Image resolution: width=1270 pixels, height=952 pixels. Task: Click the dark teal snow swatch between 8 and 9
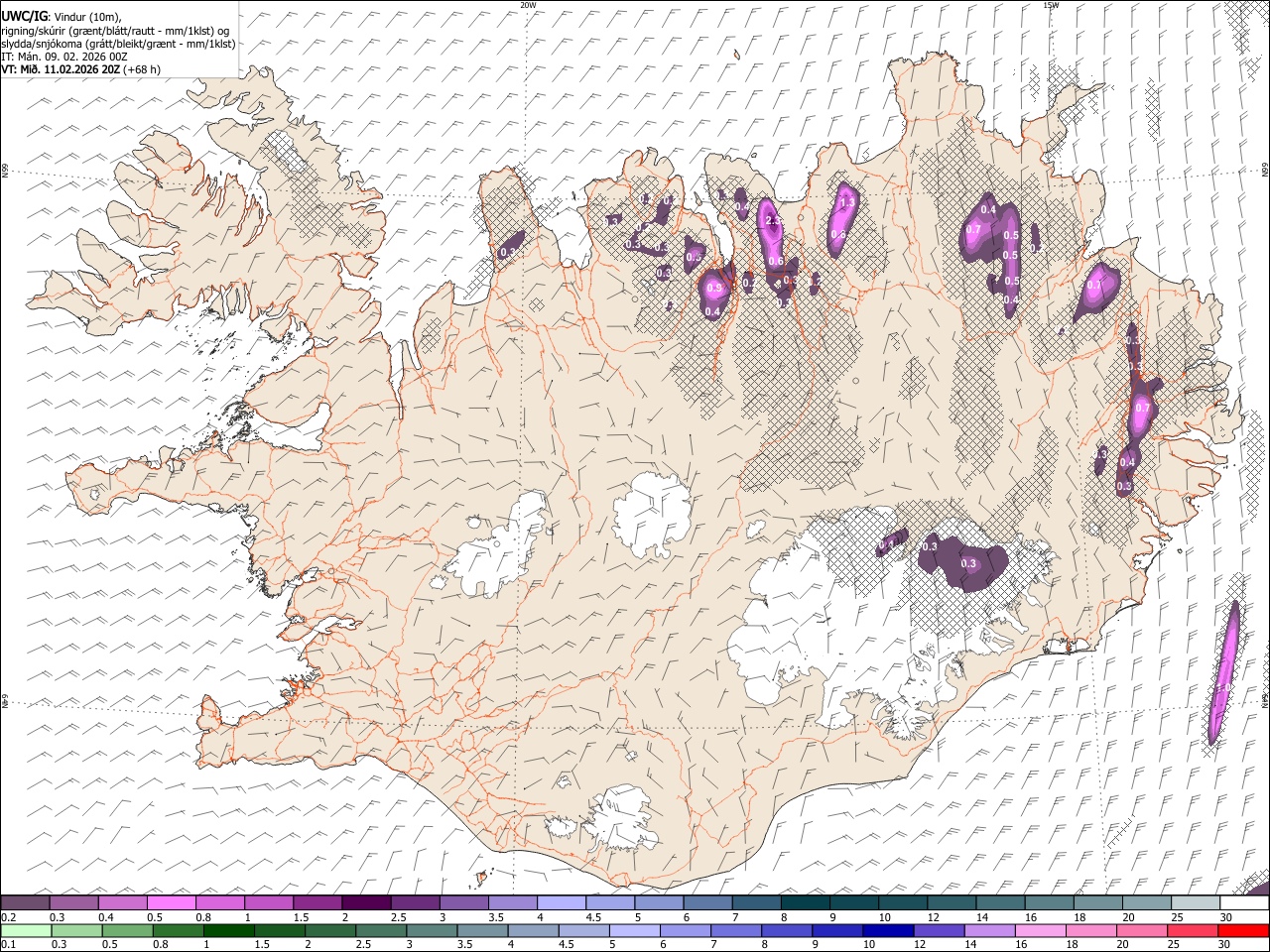[x=804, y=903]
